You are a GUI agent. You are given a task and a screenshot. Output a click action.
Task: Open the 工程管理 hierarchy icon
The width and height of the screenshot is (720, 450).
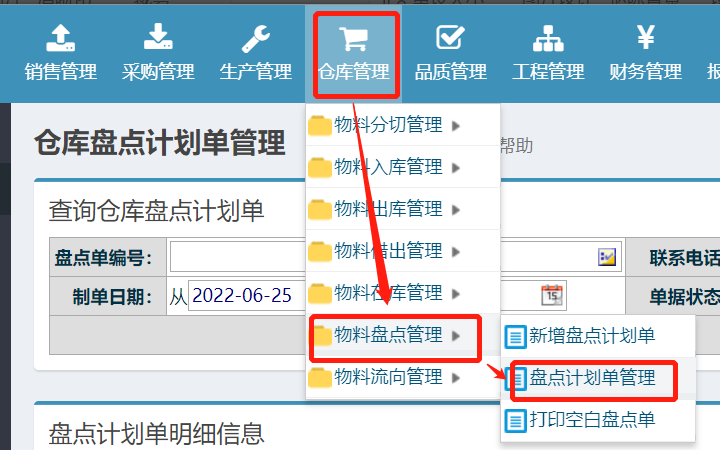pos(548,38)
